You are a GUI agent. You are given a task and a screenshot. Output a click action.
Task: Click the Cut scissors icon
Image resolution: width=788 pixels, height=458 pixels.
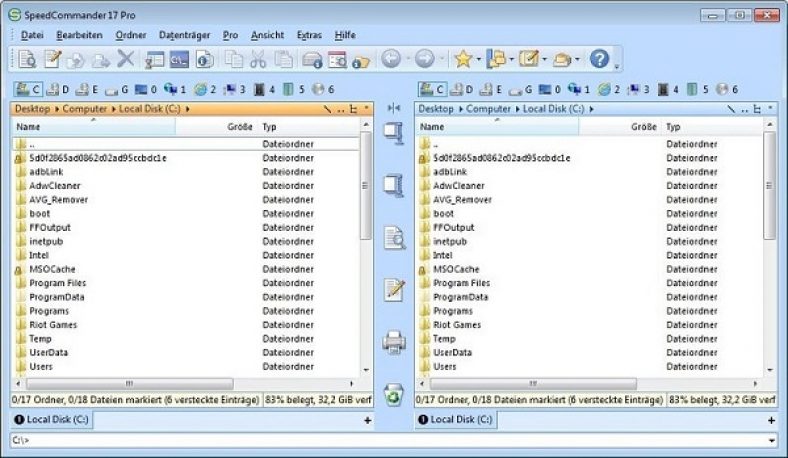tap(258, 59)
